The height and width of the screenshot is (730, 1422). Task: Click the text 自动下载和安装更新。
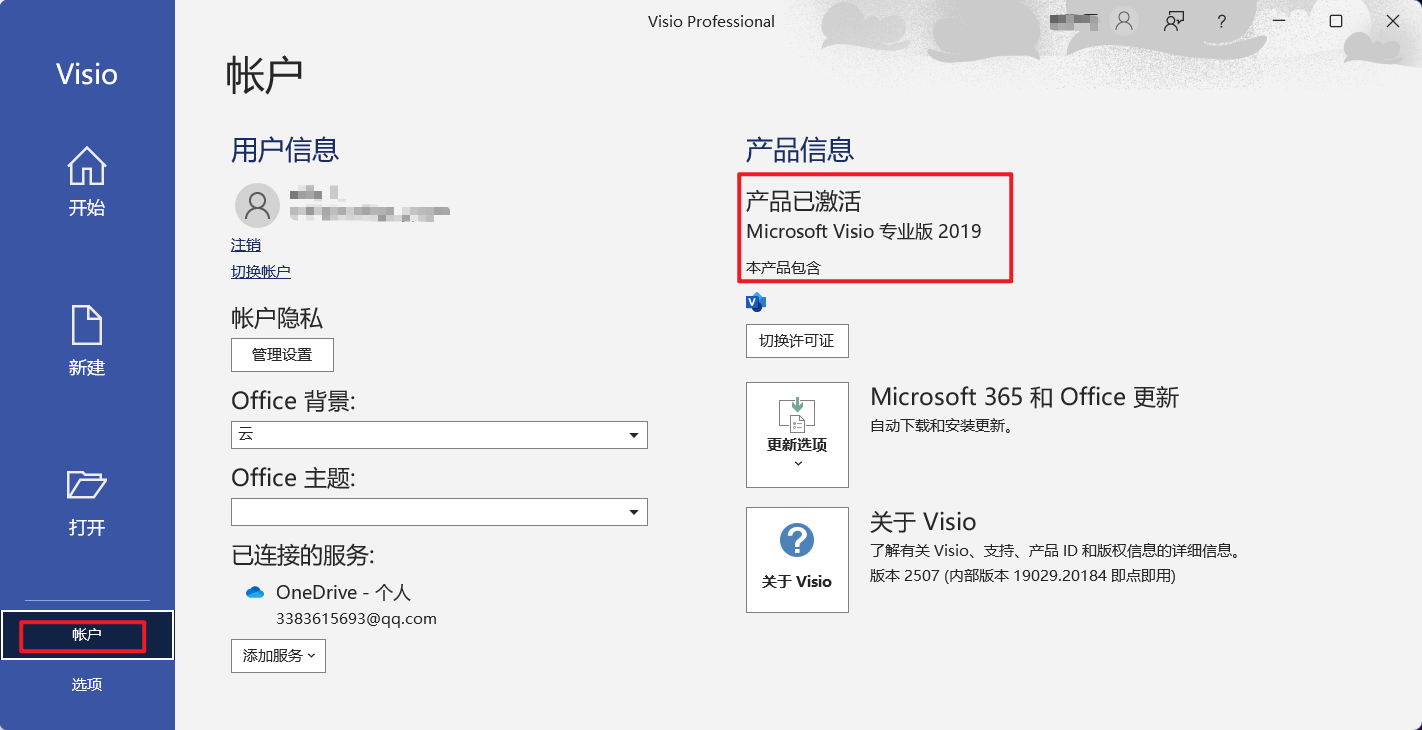click(x=943, y=427)
